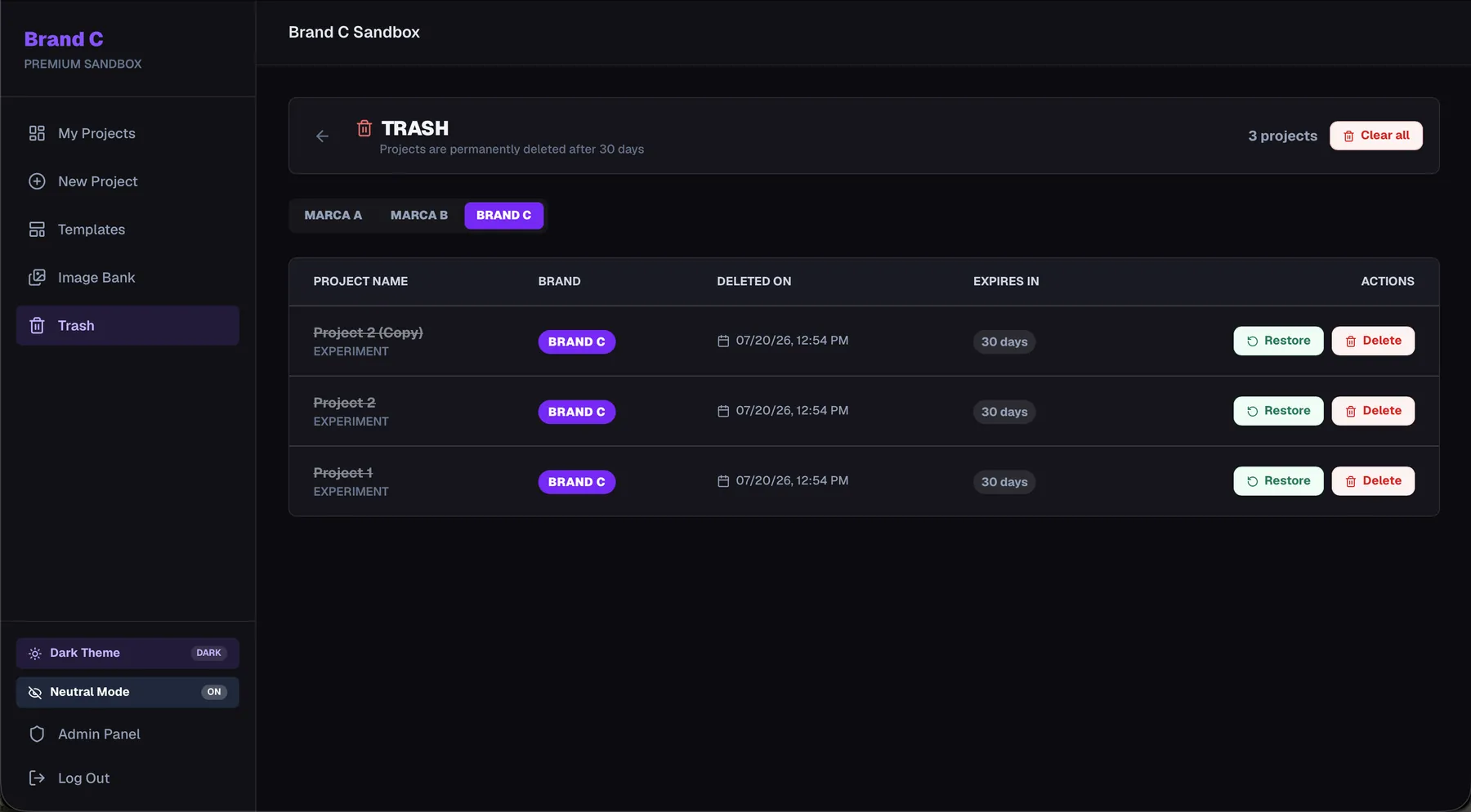Click the DELETED ON column header
Viewport: 1471px width, 812px height.
pyautogui.click(x=754, y=281)
